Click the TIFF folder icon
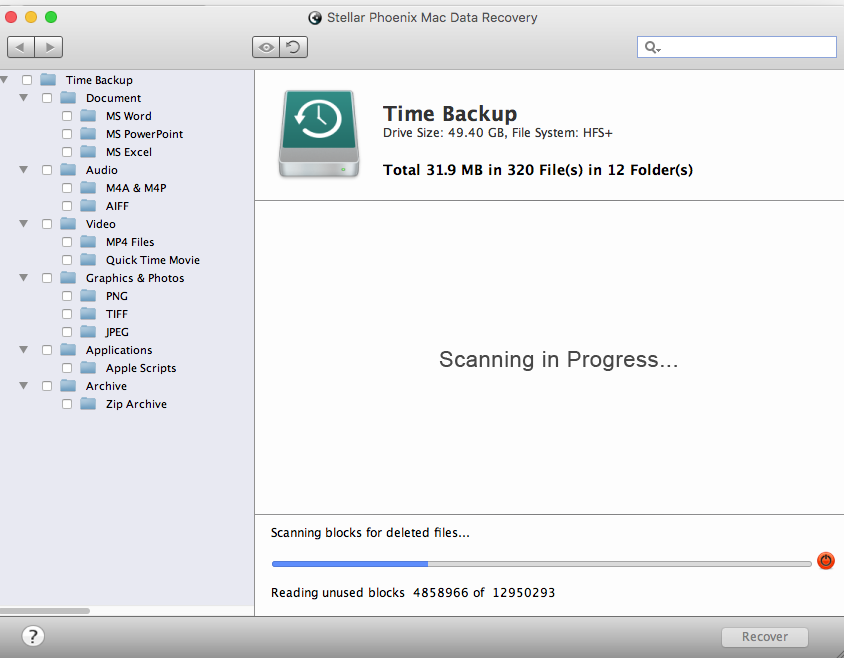This screenshot has width=844, height=658. pyautogui.click(x=88, y=314)
